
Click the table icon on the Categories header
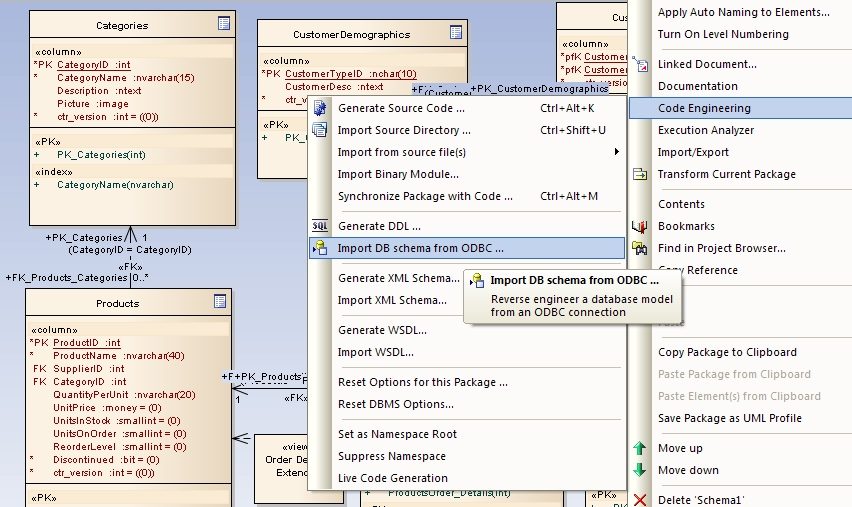pyautogui.click(x=224, y=24)
